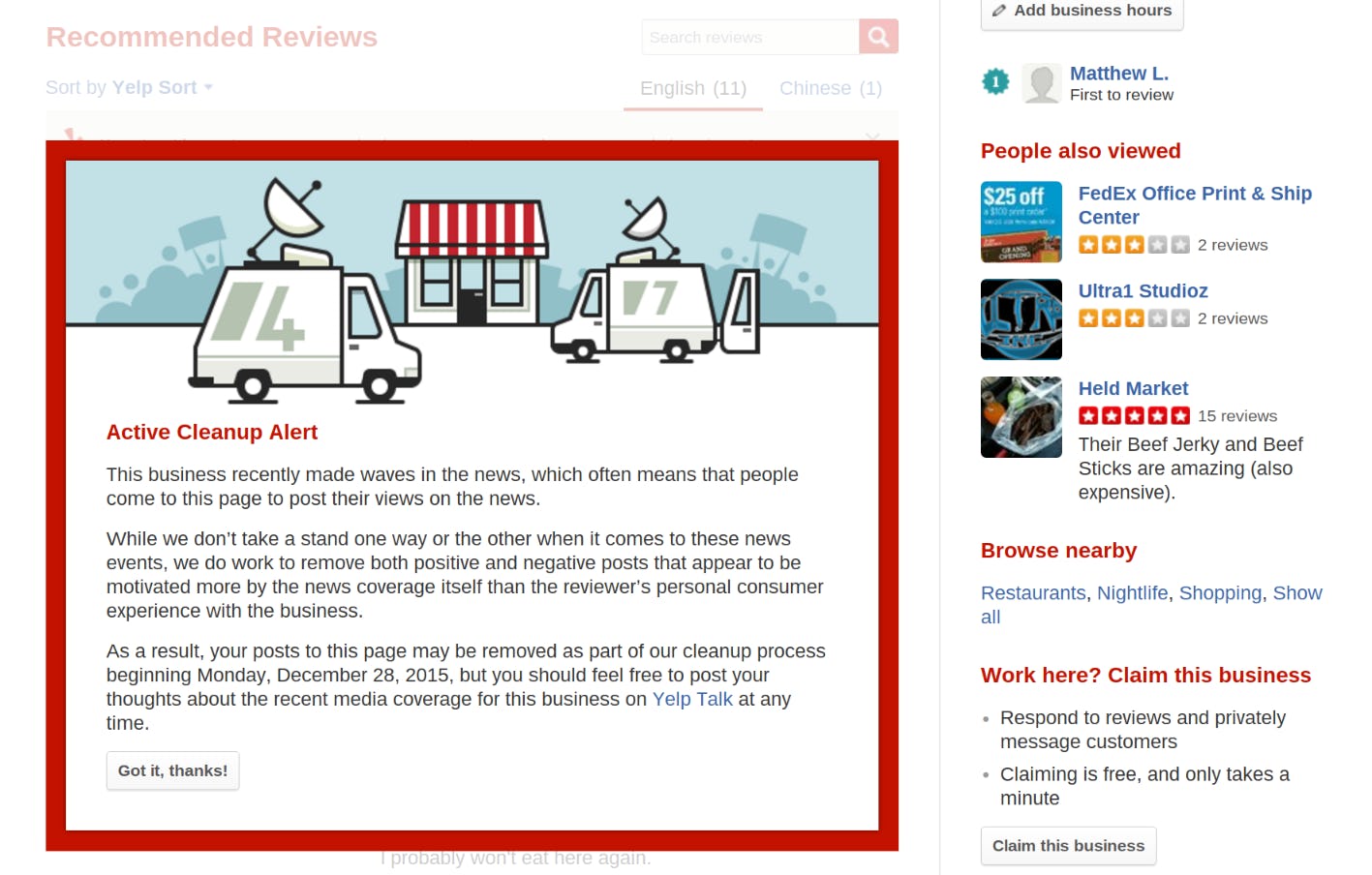Screen dimensions: 1372x875
Task: Browse nearby Restaurants link
Action: point(1033,592)
